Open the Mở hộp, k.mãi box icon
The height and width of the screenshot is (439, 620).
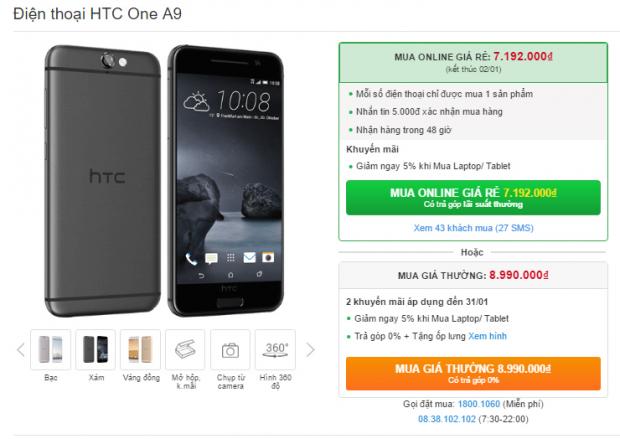[x=185, y=350]
